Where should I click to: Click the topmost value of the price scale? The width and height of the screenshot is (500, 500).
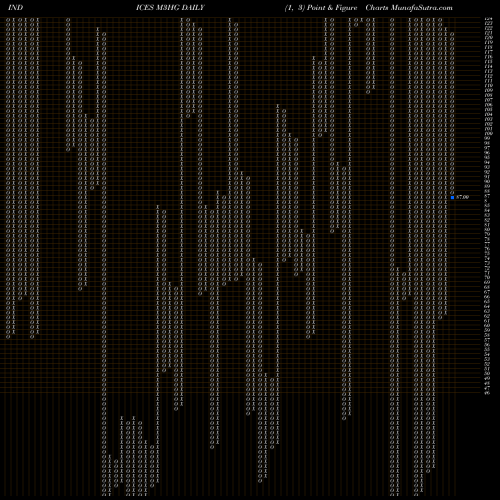click(x=488, y=19)
